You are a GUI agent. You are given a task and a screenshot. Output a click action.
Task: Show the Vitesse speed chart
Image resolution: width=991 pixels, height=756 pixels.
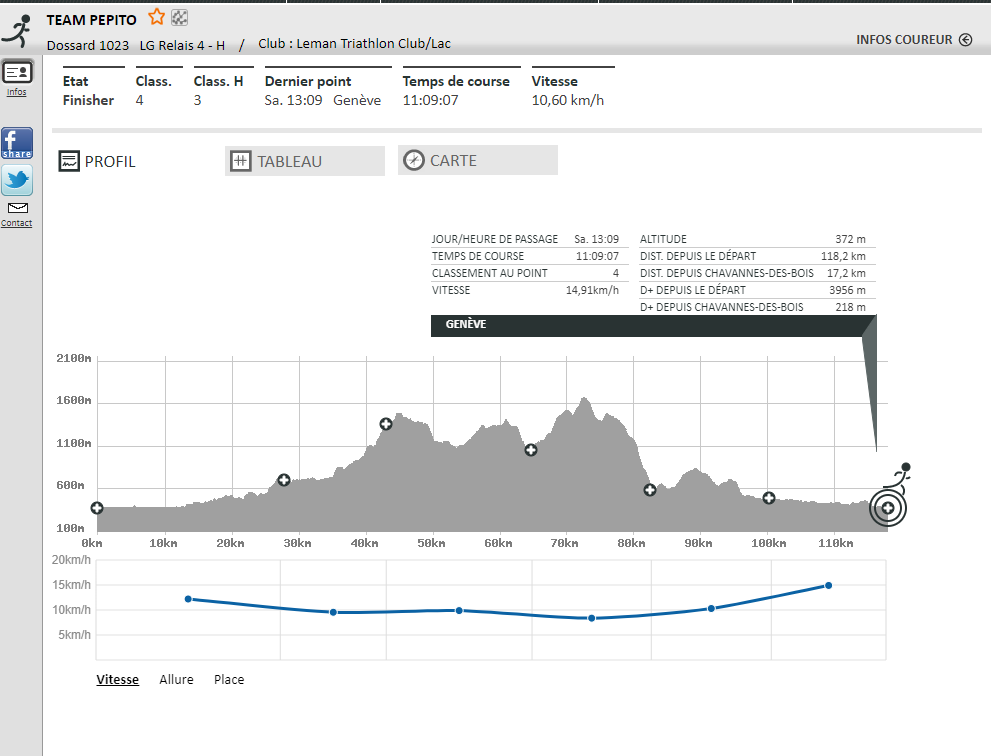click(x=117, y=680)
